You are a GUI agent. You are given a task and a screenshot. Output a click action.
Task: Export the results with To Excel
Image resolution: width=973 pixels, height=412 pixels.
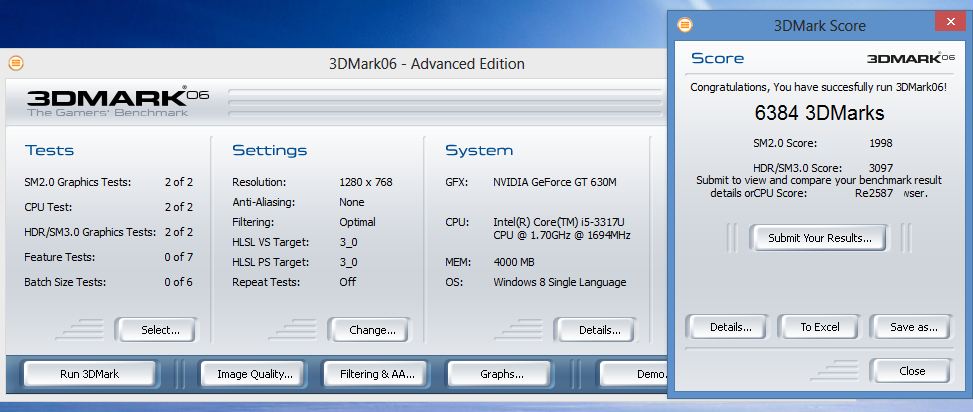pyautogui.click(x=820, y=327)
